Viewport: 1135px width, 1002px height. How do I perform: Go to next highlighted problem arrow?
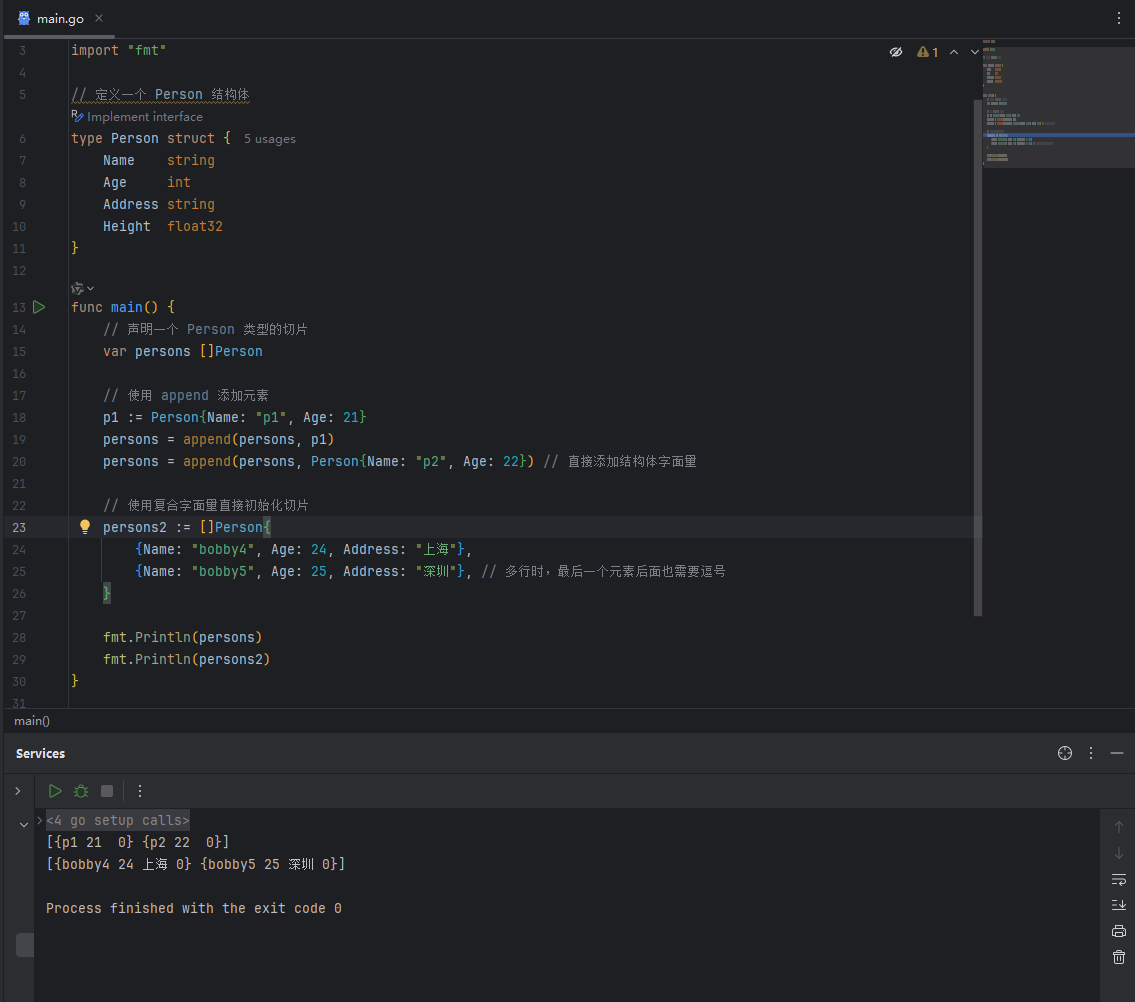pyautogui.click(x=974, y=52)
